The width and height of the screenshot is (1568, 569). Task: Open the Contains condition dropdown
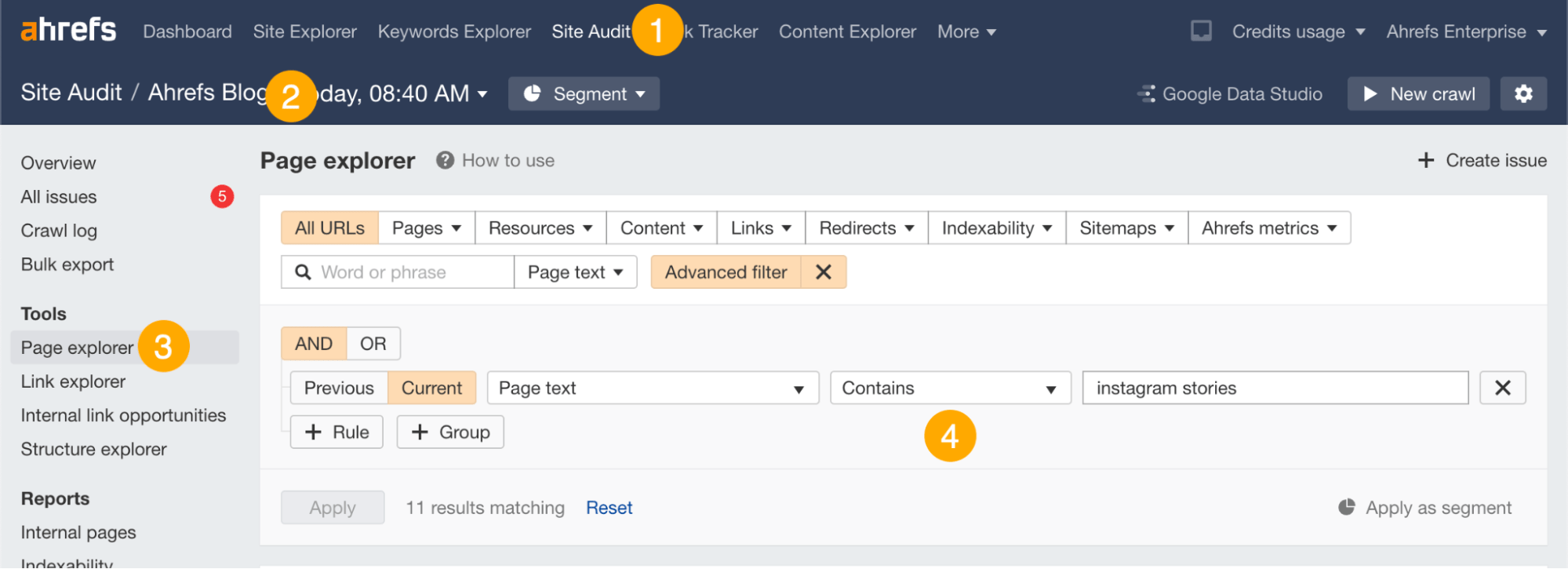click(951, 388)
